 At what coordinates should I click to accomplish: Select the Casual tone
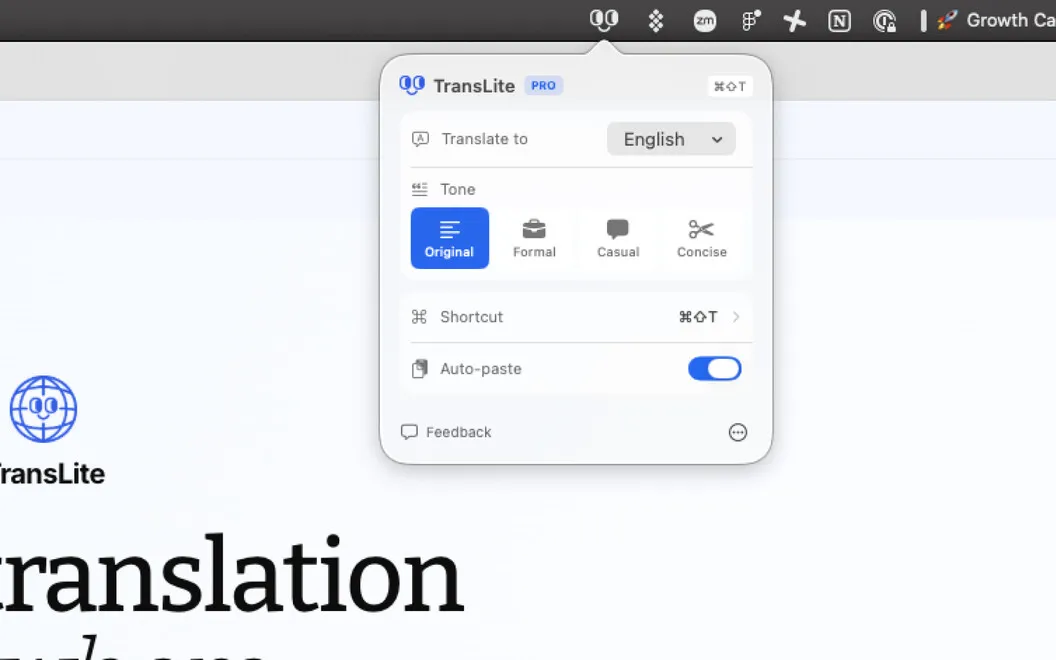[x=618, y=238]
